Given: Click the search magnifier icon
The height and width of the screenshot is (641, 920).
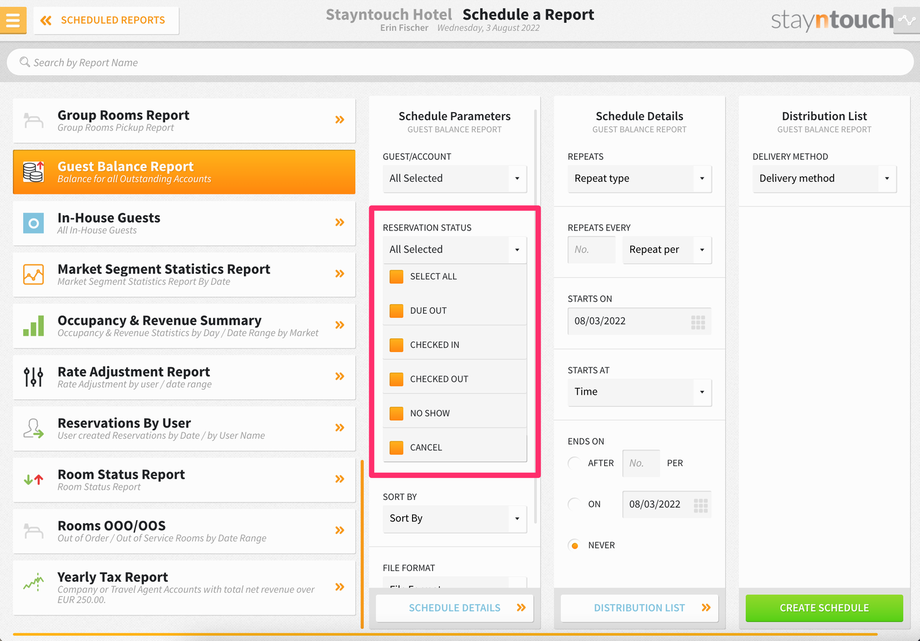Looking at the screenshot, I should (x=25, y=62).
